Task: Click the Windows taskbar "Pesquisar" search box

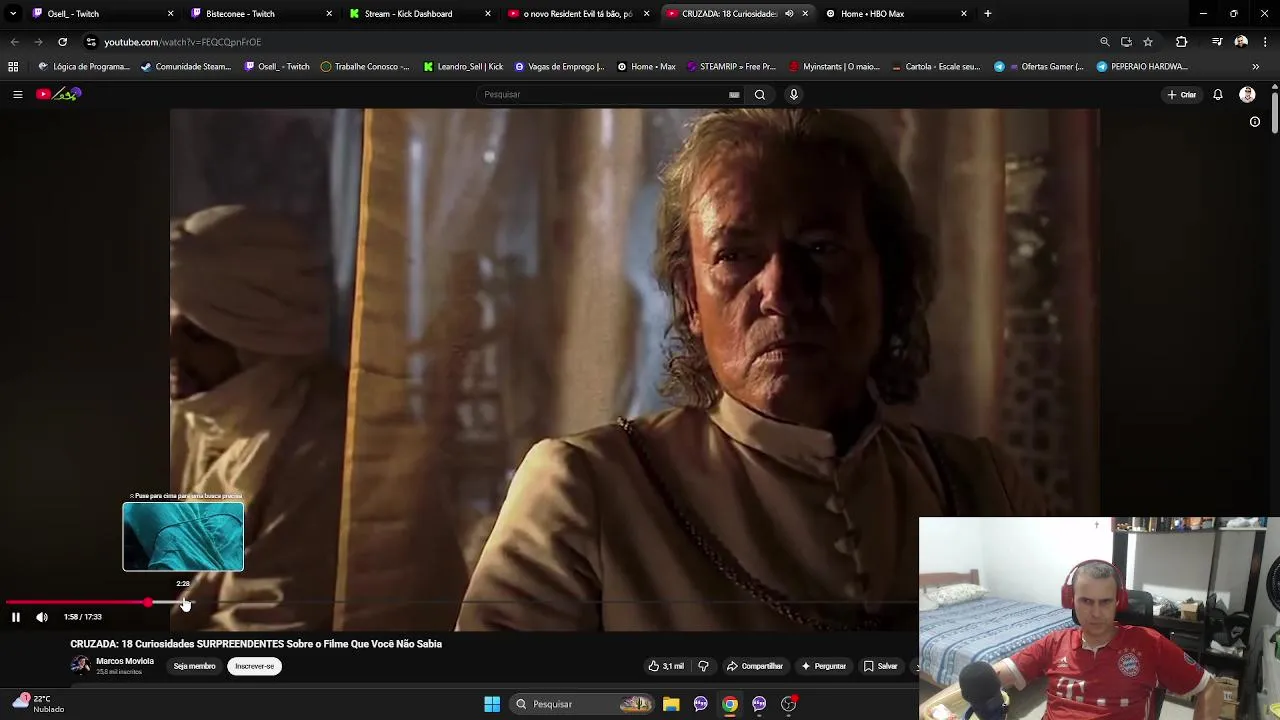Action: [582, 704]
